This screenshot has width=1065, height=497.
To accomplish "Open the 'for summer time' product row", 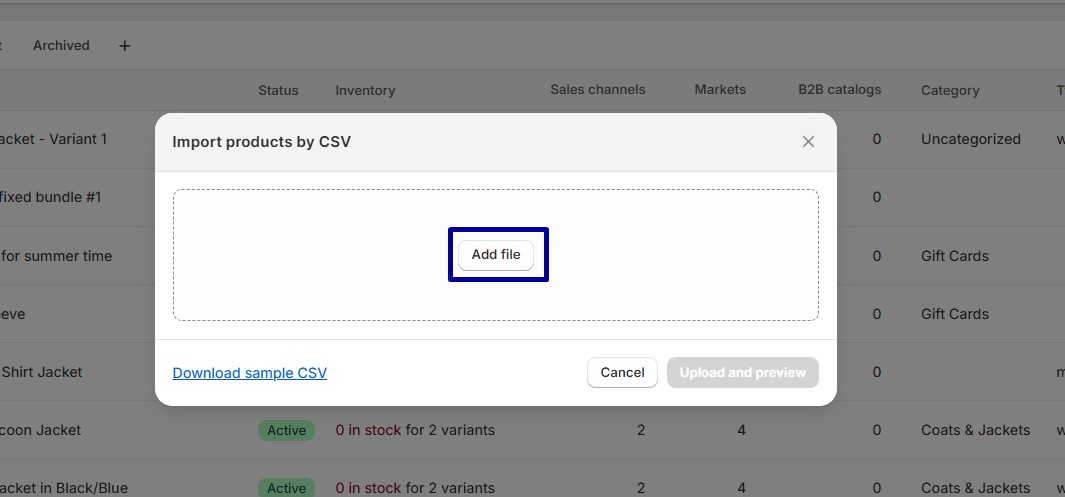I will click(x=56, y=256).
